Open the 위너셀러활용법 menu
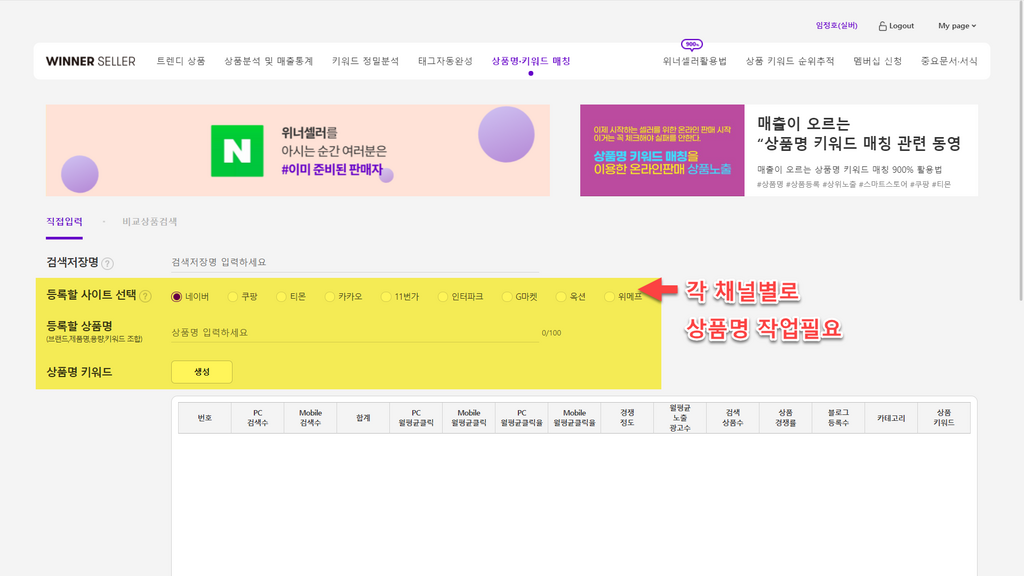Viewport: 1024px width, 576px height. pos(694,61)
